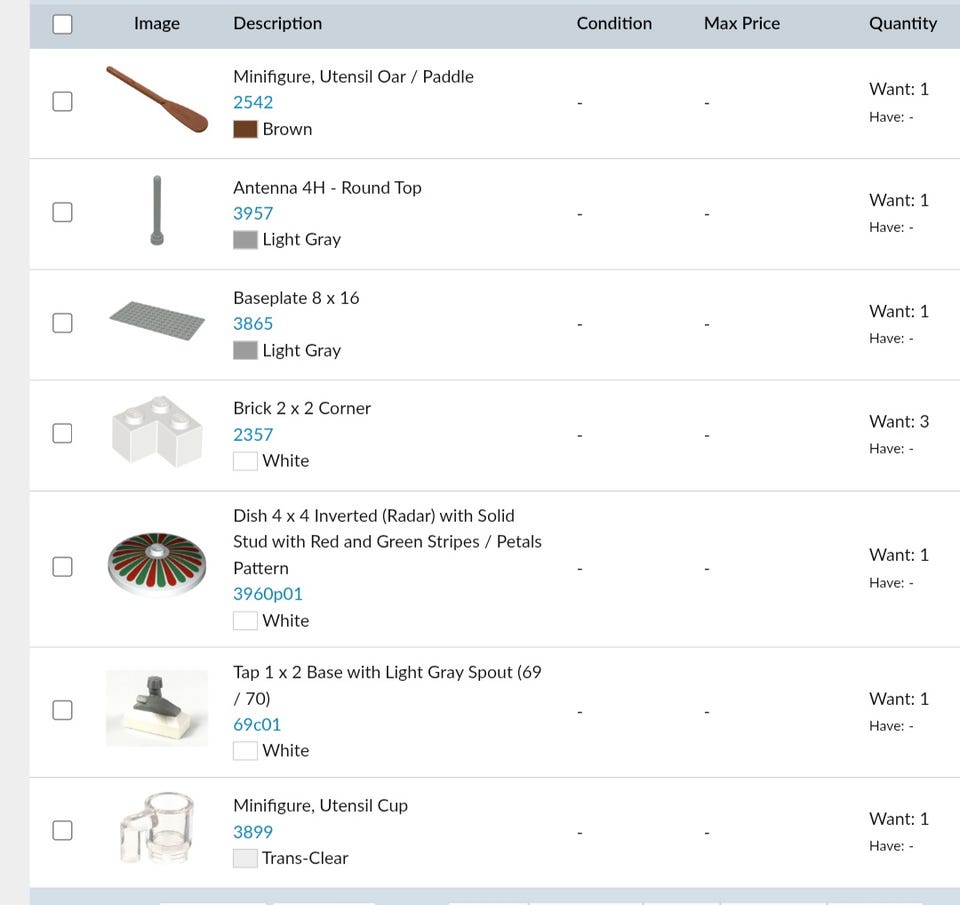960x905 pixels.
Task: Open part number 2542 link
Action: point(253,102)
